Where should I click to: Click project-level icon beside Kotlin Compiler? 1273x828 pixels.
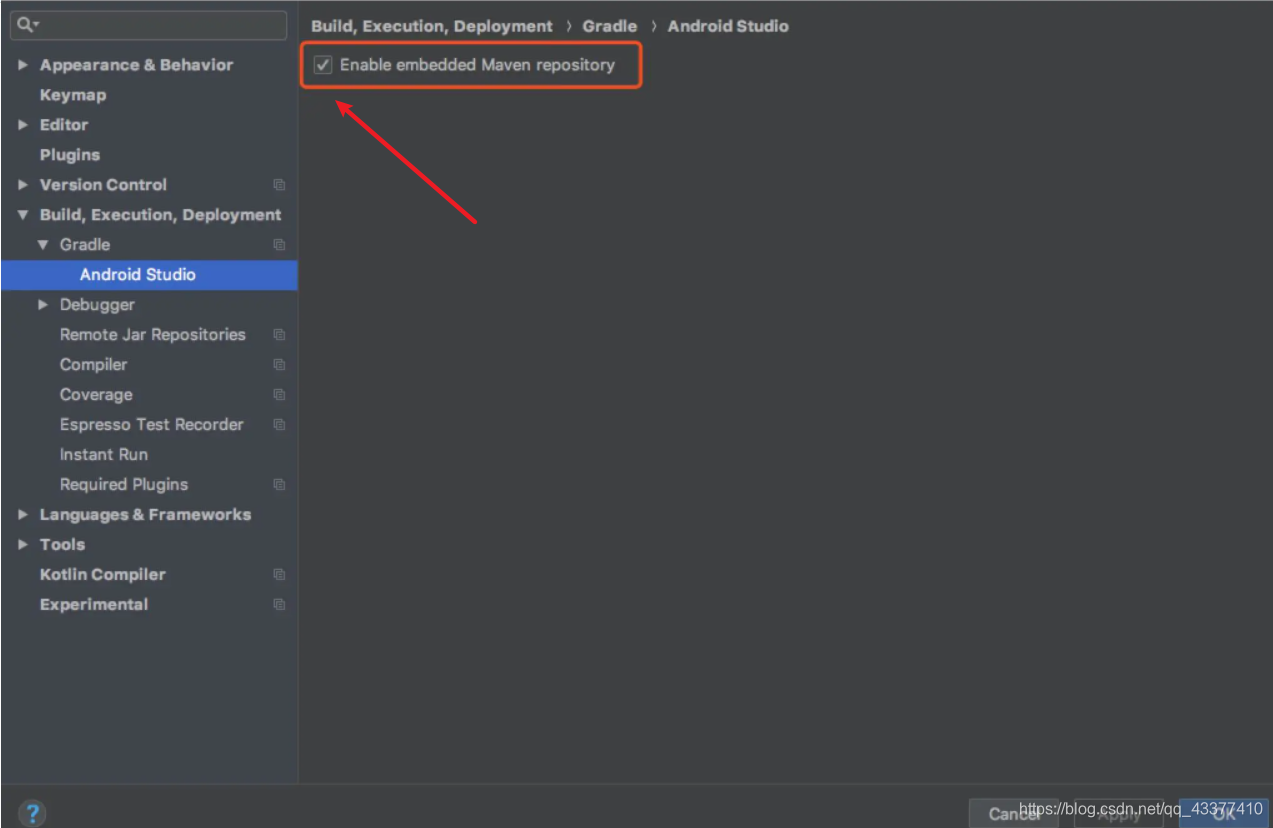[x=279, y=575]
